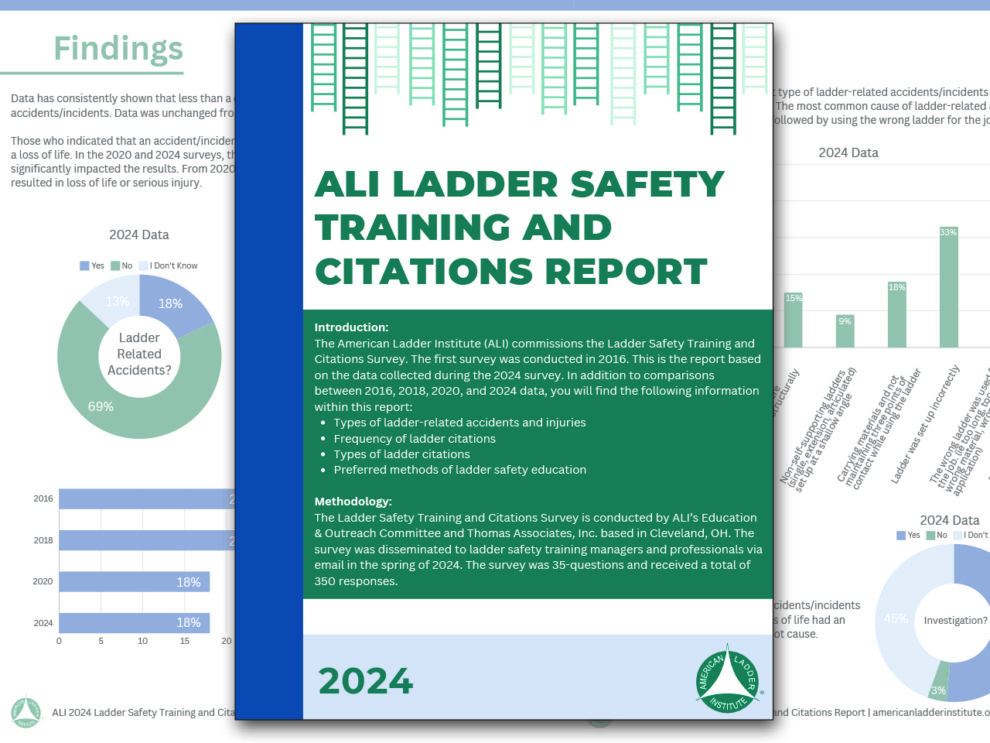Collapse the Findings section heading
990x743 pixels.
coord(118,47)
